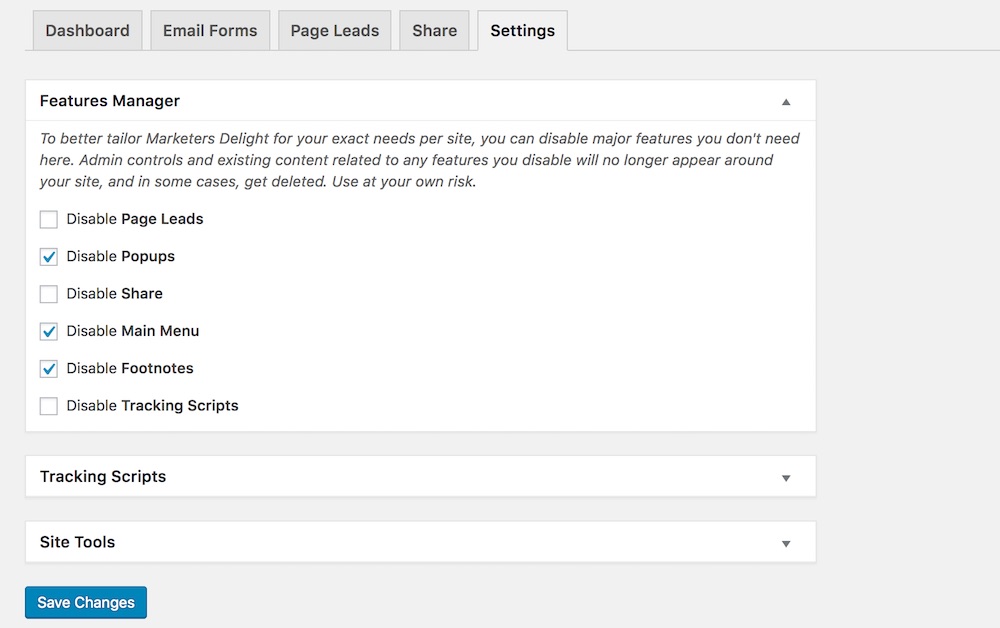The height and width of the screenshot is (628, 1000).
Task: Expand the Tracking Scripts panel arrow
Action: [786, 478]
